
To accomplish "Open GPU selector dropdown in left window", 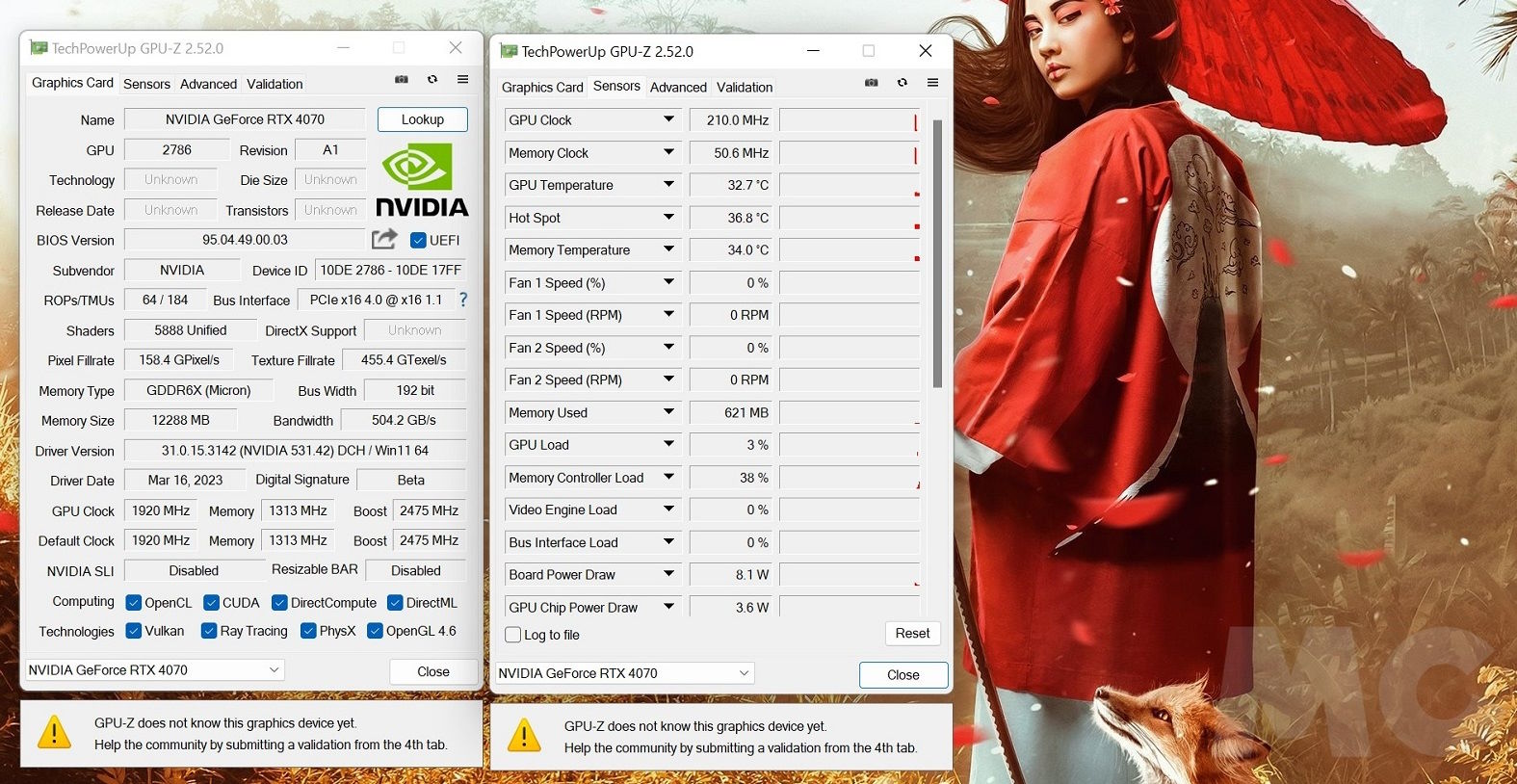I will click(x=274, y=669).
